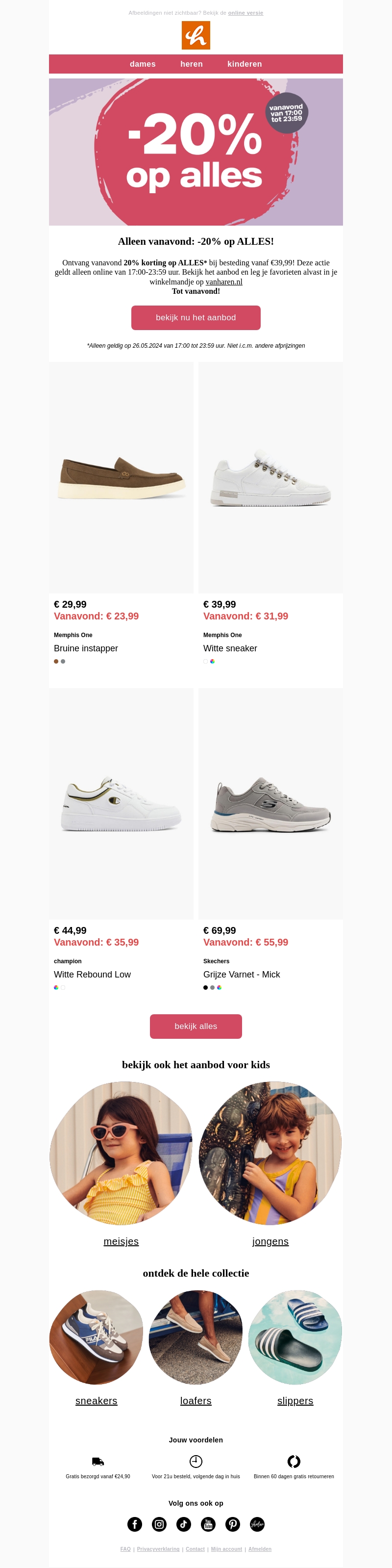Screen dimensions: 392x1568
Task: Open the meisjes kids photo
Action: pyautogui.click(x=121, y=1152)
